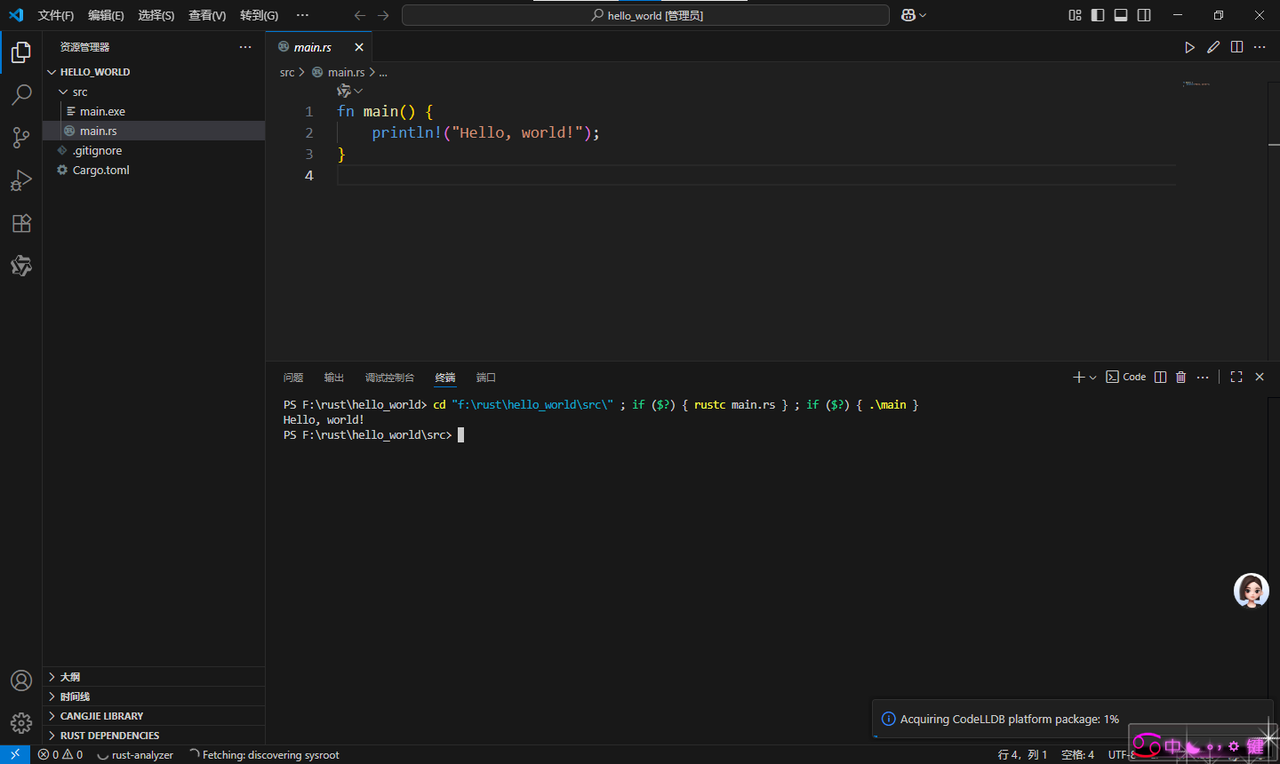The image size is (1280, 764).
Task: Switch to the 调试控制台 tab
Action: [x=389, y=377]
